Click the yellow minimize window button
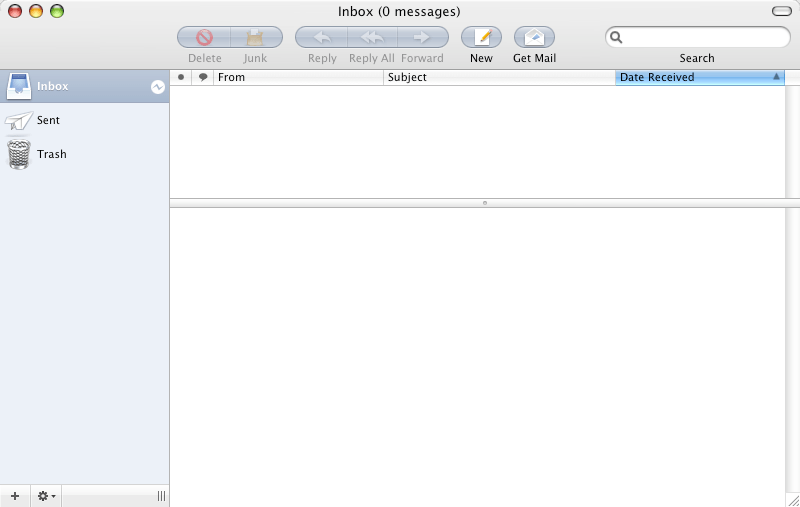Viewport: 800px width, 507px height. 36,11
